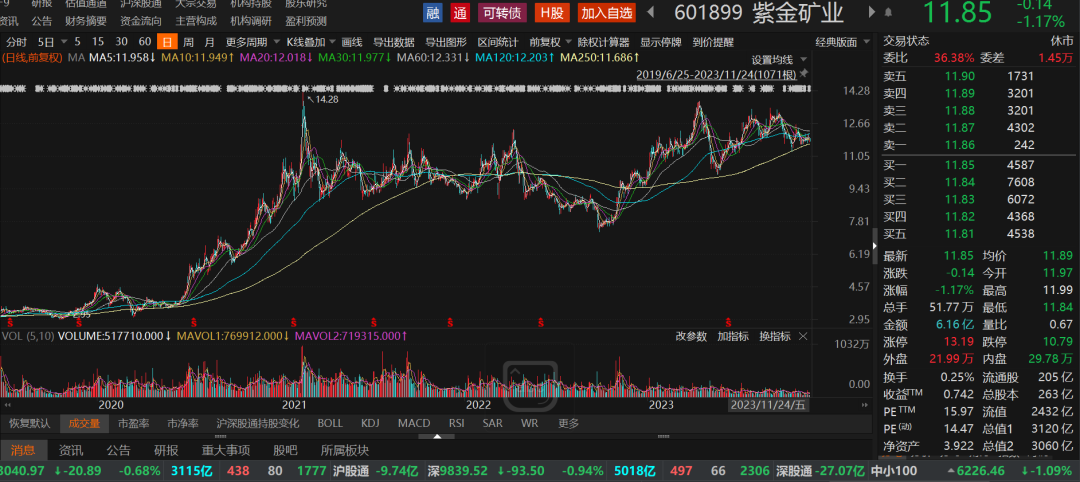This screenshot has height=482, width=1080.
Task: Click the 加入自选 add to watchlist button
Action: pyautogui.click(x=606, y=12)
